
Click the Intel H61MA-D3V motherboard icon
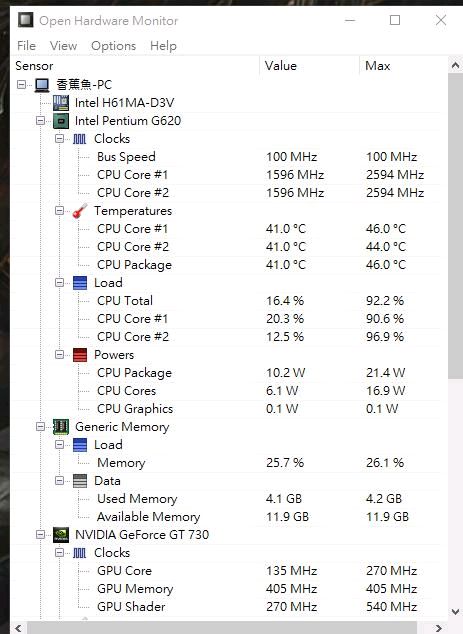pos(61,103)
